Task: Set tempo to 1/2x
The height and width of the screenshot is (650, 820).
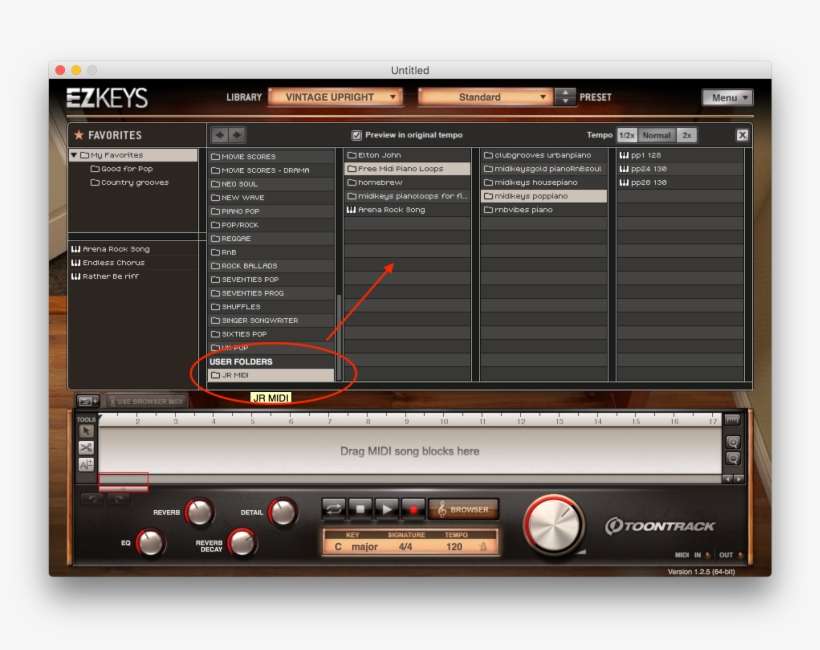Action: pos(626,135)
